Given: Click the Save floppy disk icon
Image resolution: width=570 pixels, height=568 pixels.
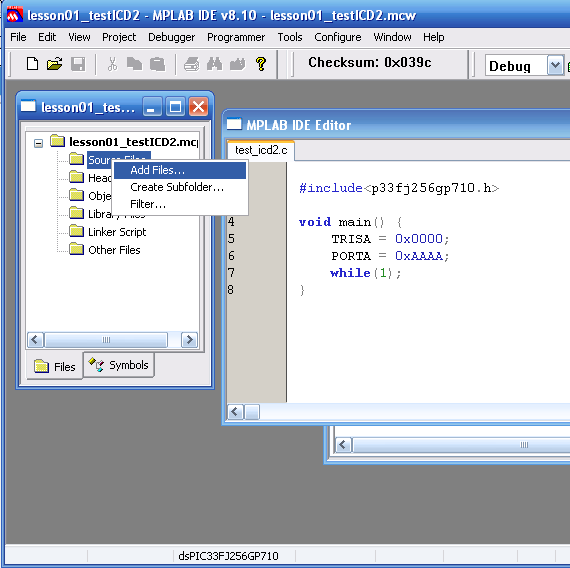Looking at the screenshot, I should click(78, 64).
